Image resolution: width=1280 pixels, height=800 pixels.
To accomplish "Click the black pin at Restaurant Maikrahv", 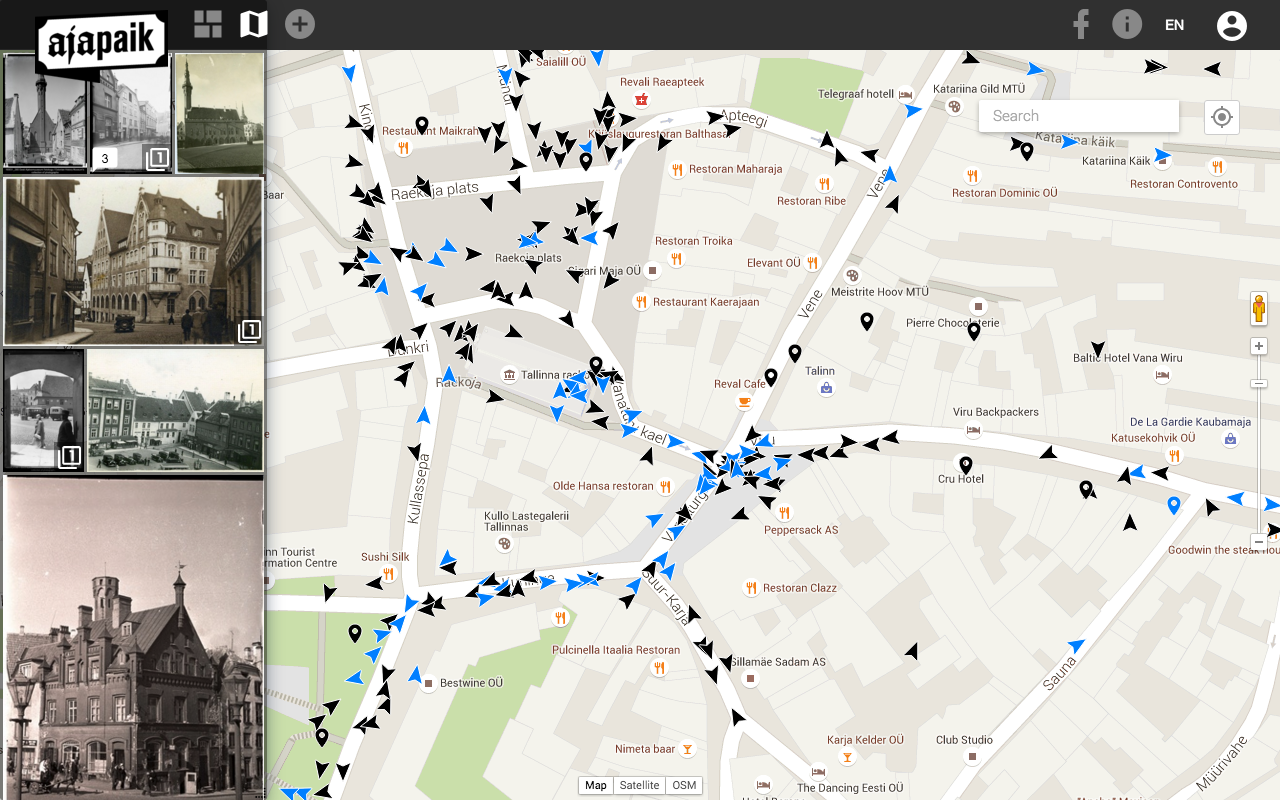I will point(422,126).
